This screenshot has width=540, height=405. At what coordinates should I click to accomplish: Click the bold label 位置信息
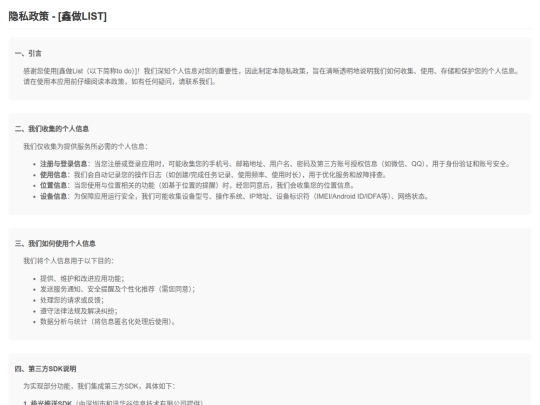pos(53,185)
